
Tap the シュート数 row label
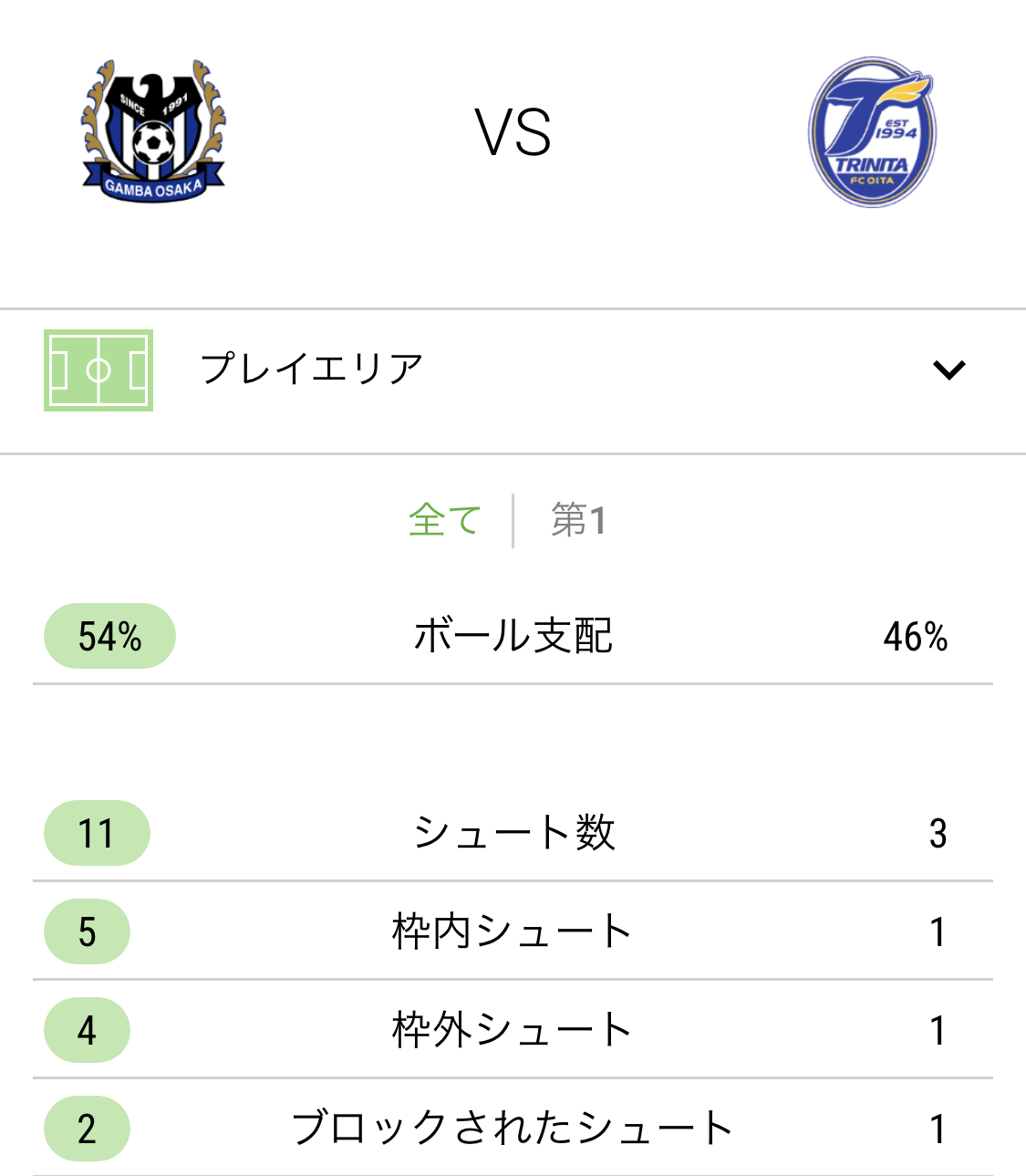point(513,833)
